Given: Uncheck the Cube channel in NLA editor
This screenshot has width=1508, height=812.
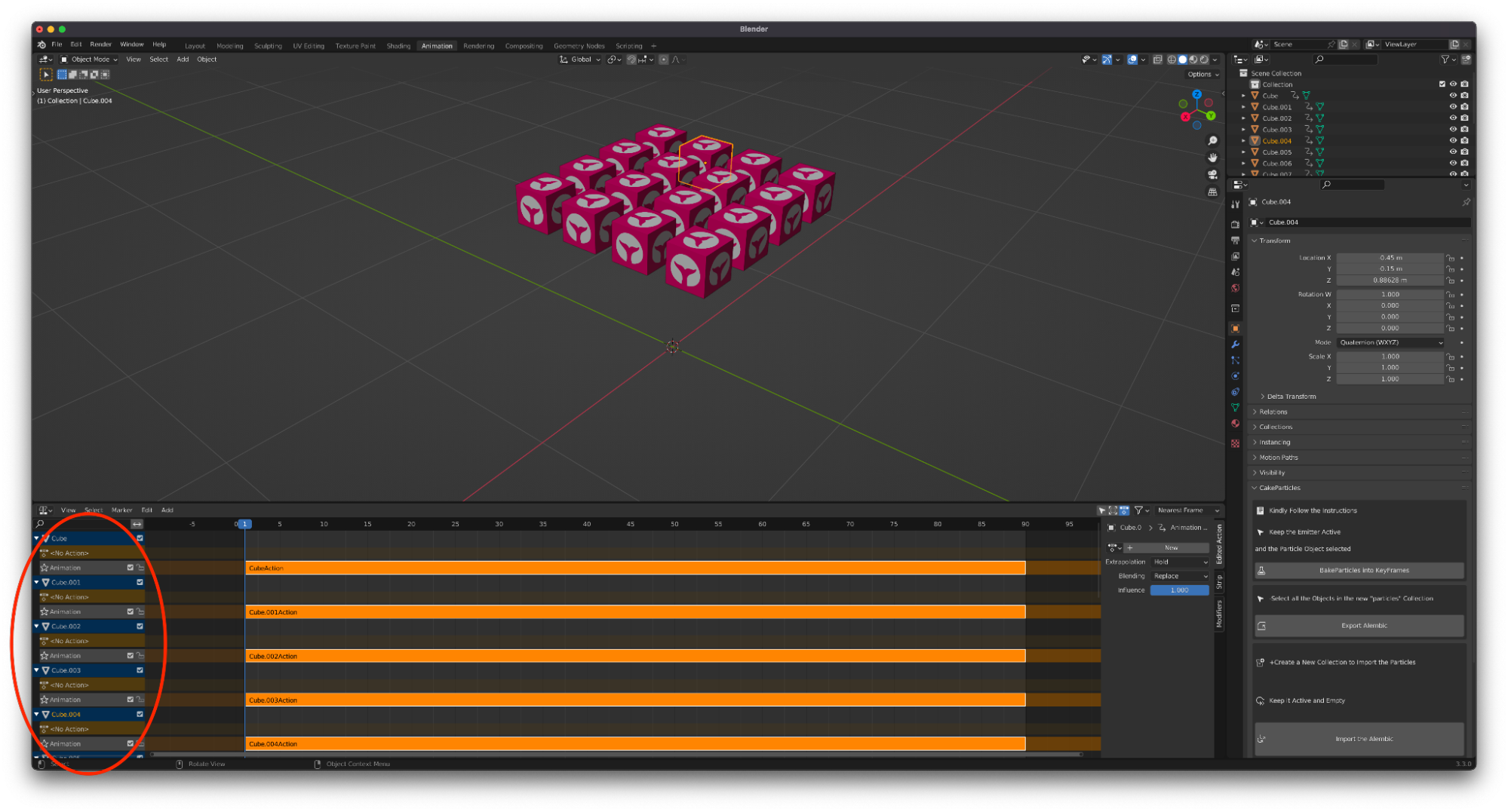Looking at the screenshot, I should tap(140, 538).
